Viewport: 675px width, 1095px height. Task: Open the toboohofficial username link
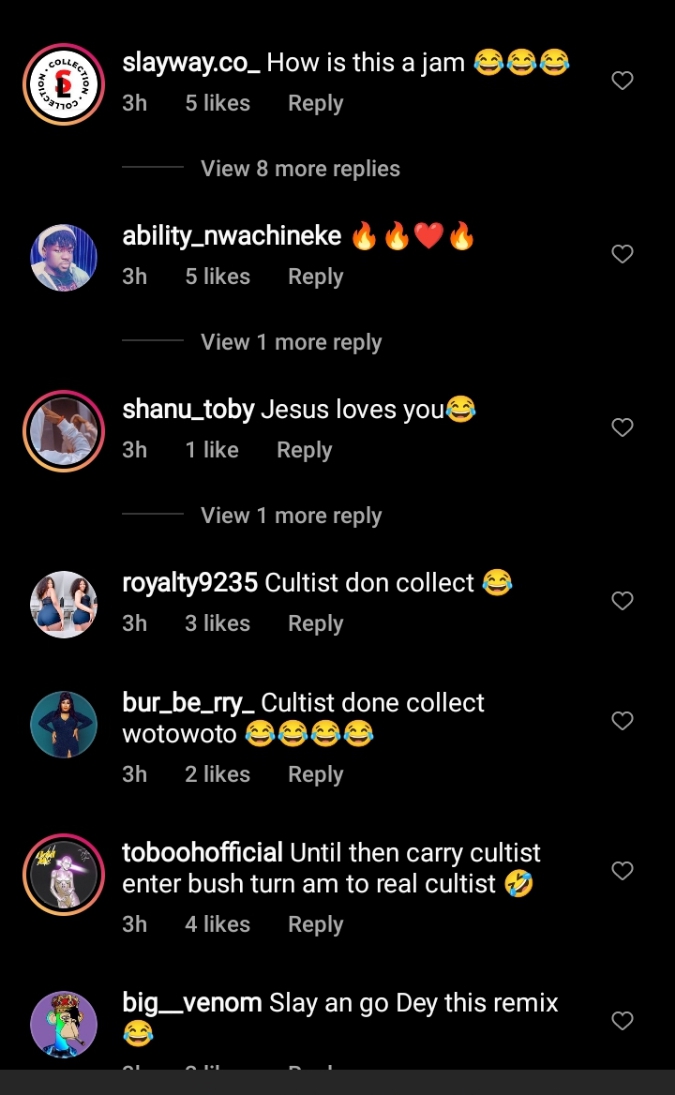pyautogui.click(x=202, y=853)
